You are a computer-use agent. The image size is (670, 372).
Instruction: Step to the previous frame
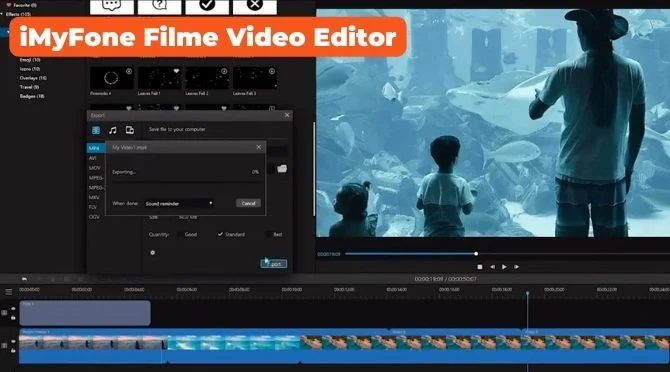pos(492,267)
